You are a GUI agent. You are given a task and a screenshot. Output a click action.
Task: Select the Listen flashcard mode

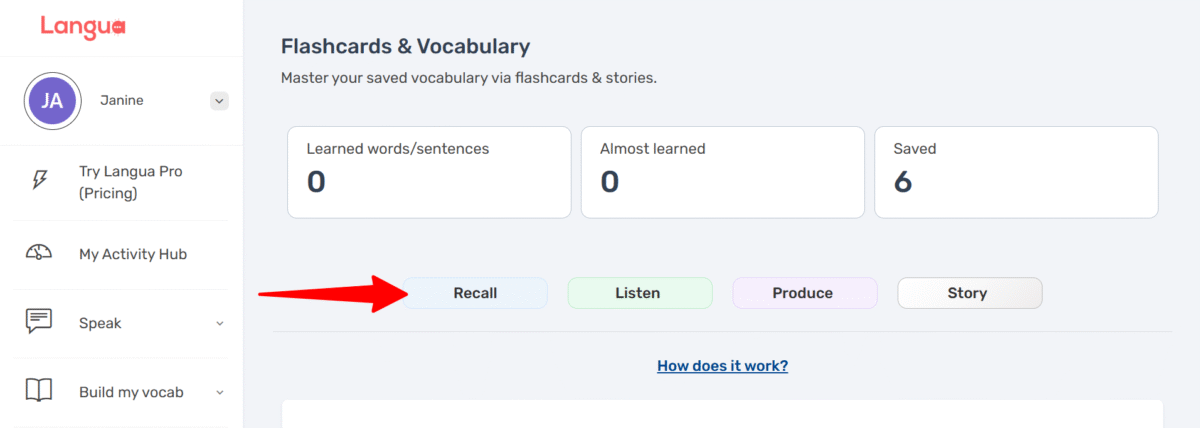coord(639,293)
